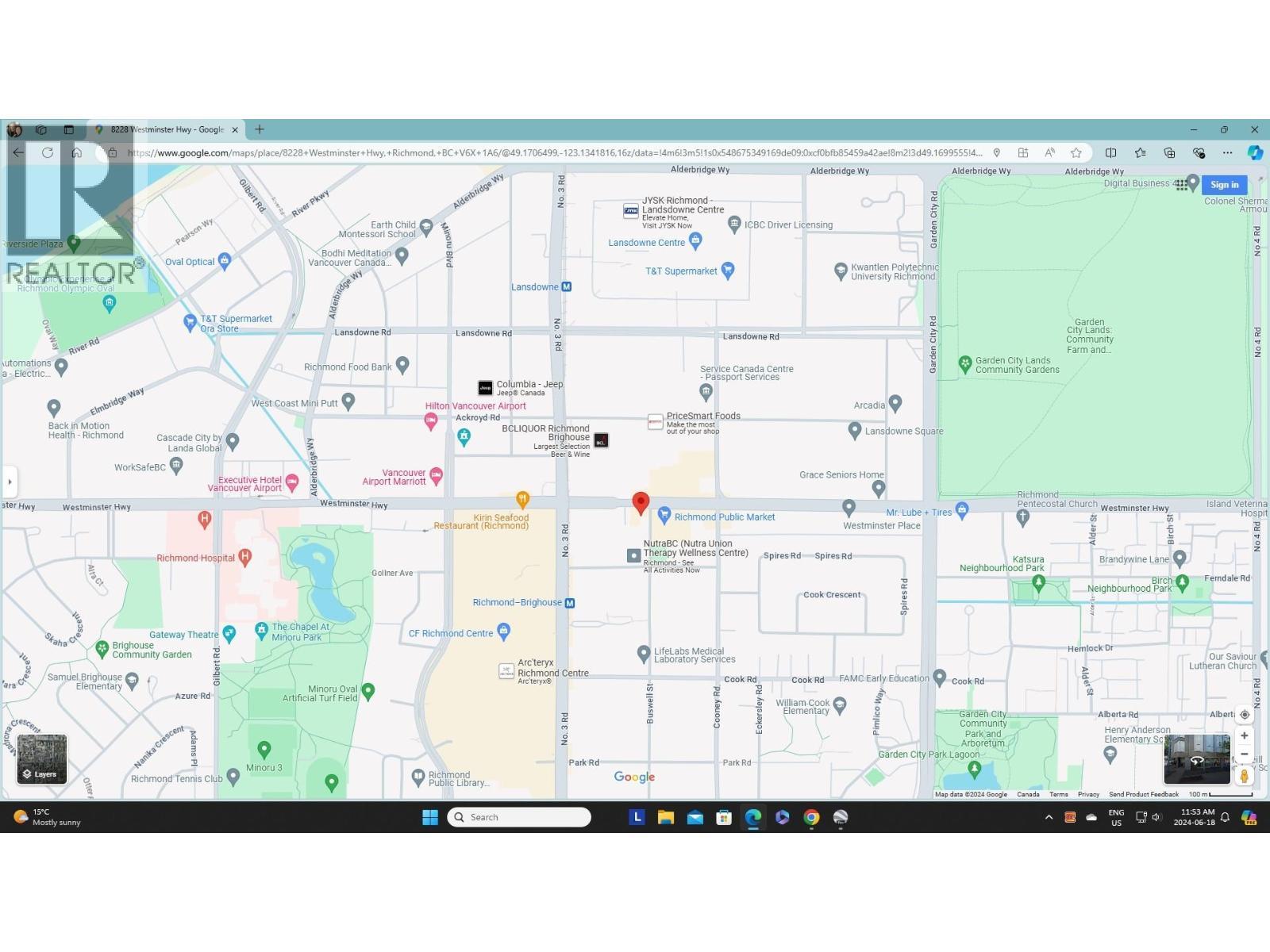Show your location with the target icon
Image resolution: width=1270 pixels, height=952 pixels.
point(1244,714)
